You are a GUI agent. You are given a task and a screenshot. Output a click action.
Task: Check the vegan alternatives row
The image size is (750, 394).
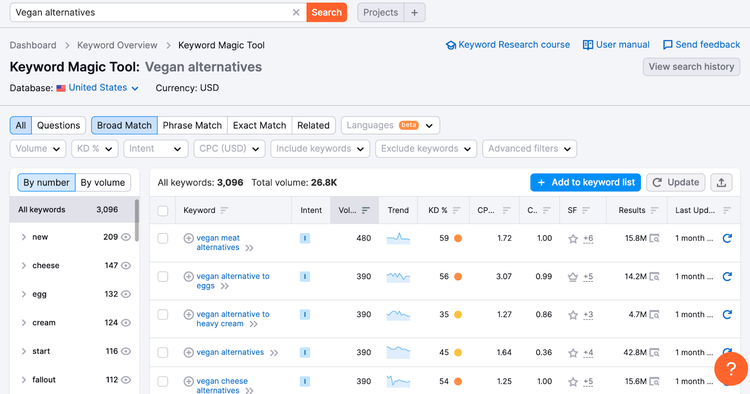163,352
